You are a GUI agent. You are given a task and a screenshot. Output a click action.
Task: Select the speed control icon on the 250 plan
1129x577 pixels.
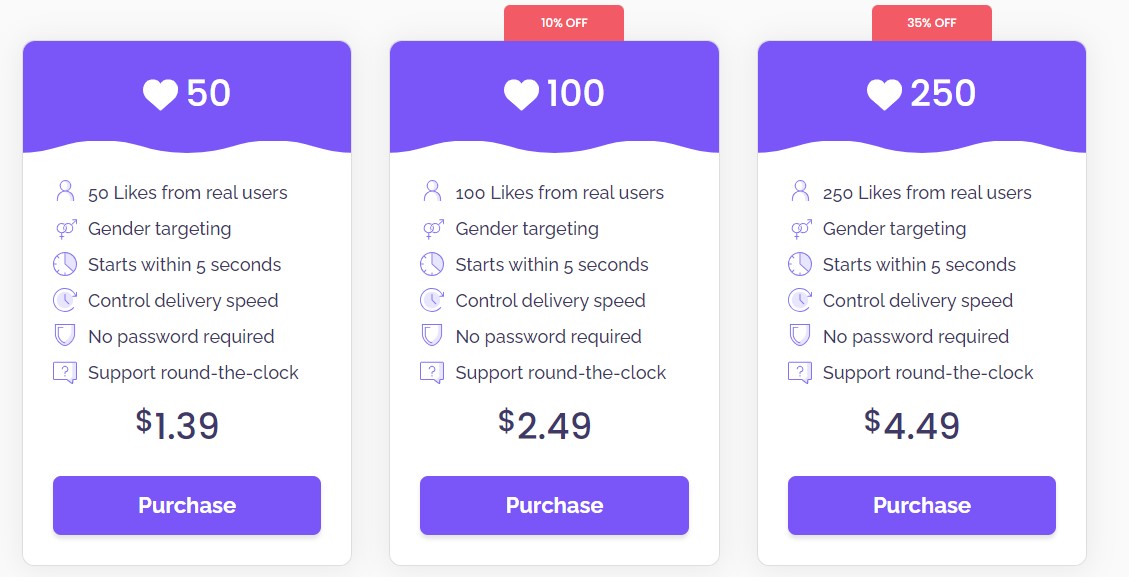[799, 300]
